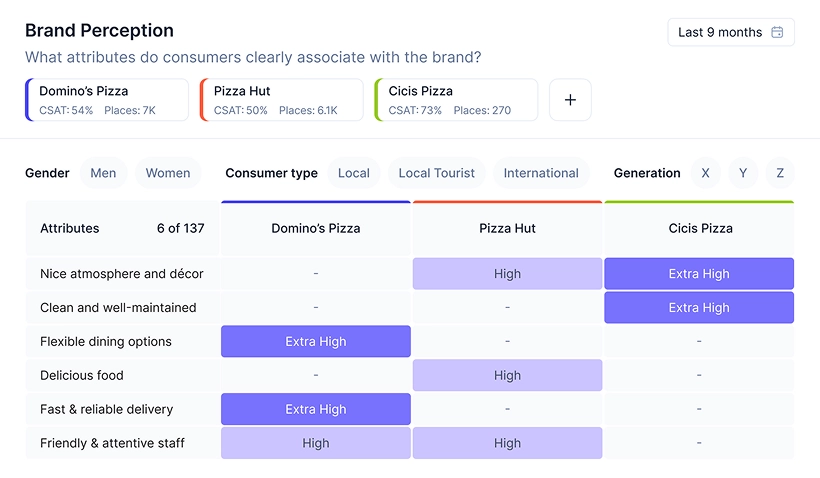The image size is (820, 478).
Task: Toggle Generation Z filter
Action: (x=780, y=173)
